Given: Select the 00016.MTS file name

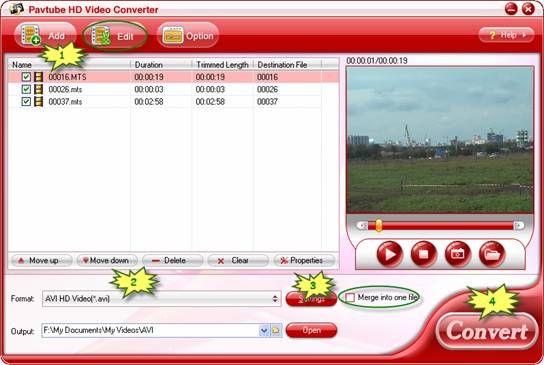Looking at the screenshot, I should tap(67, 77).
